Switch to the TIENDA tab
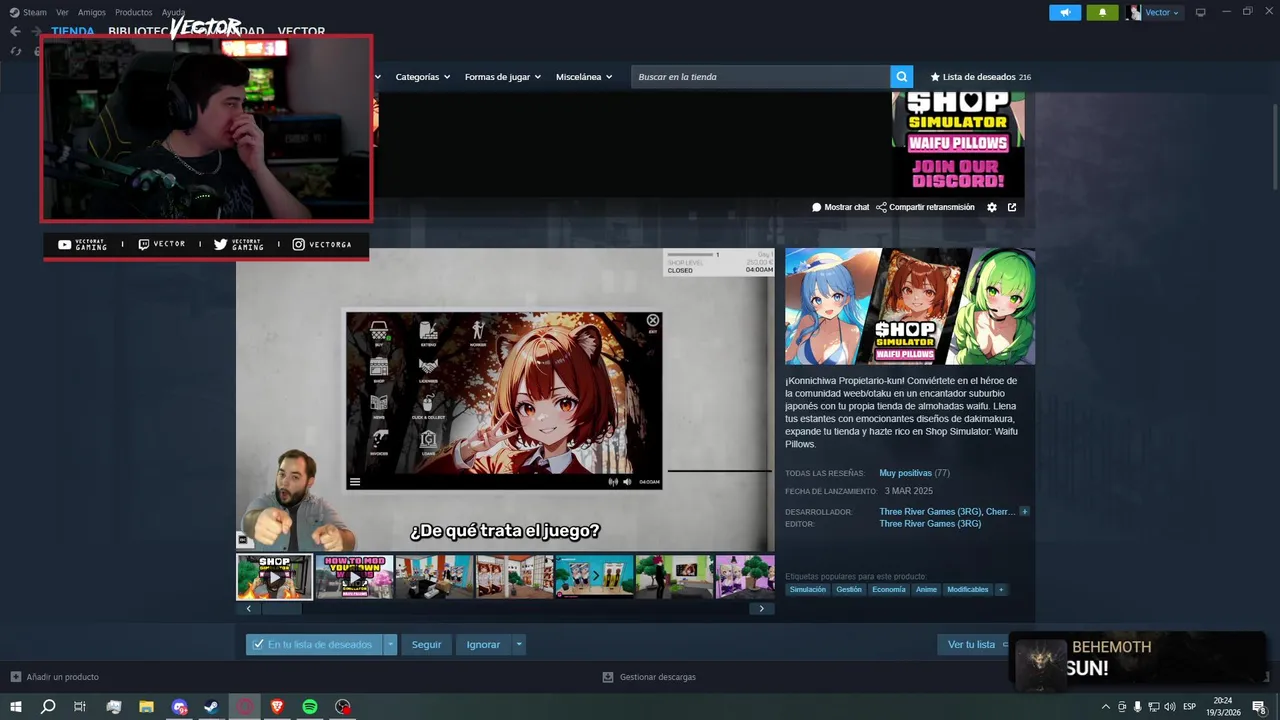1280x720 pixels. tap(73, 31)
